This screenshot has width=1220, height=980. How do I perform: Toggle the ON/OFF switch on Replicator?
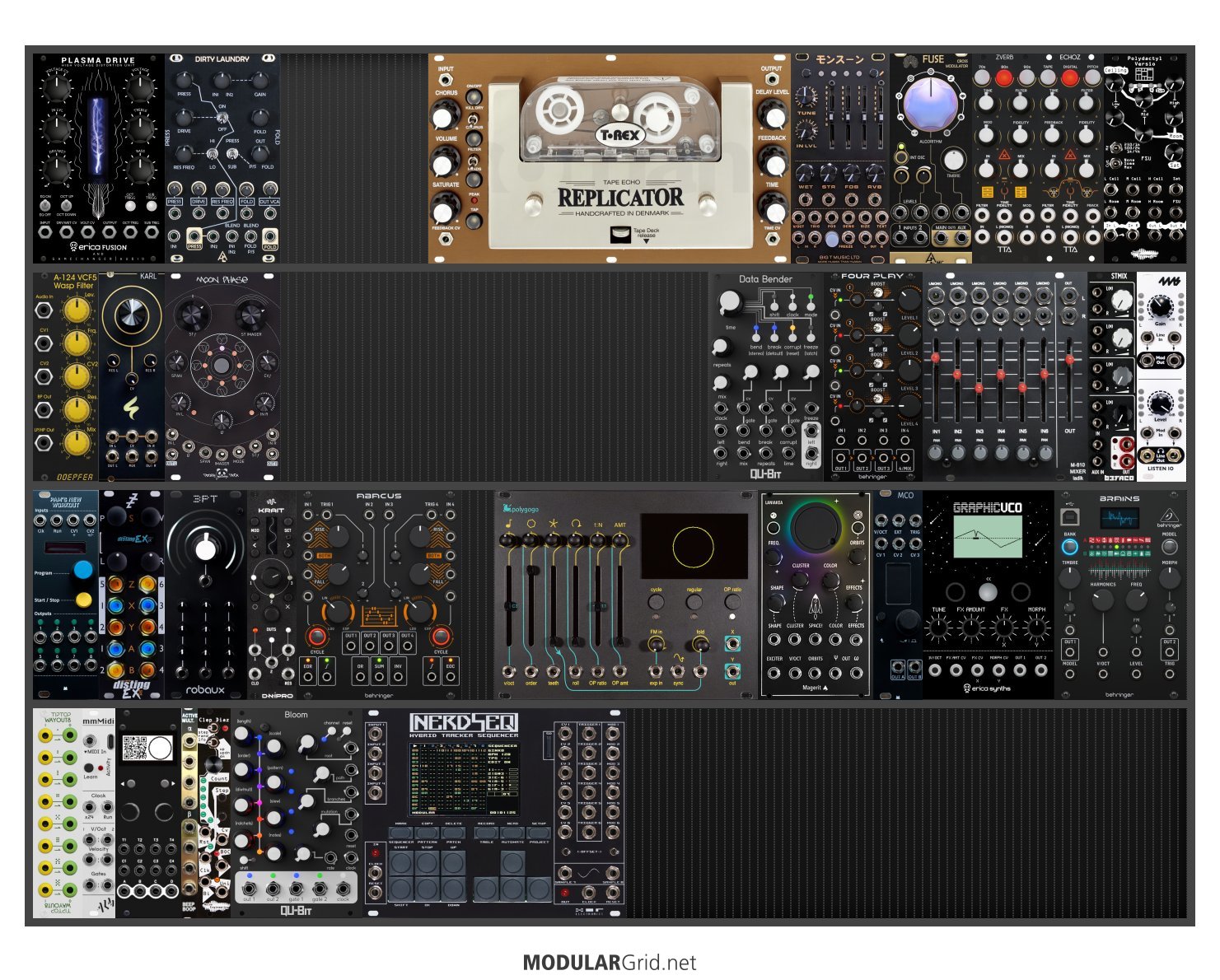tap(474, 97)
